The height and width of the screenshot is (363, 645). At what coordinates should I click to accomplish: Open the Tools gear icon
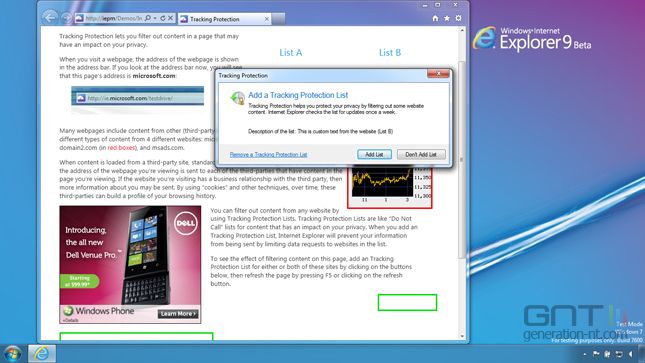[x=458, y=19]
